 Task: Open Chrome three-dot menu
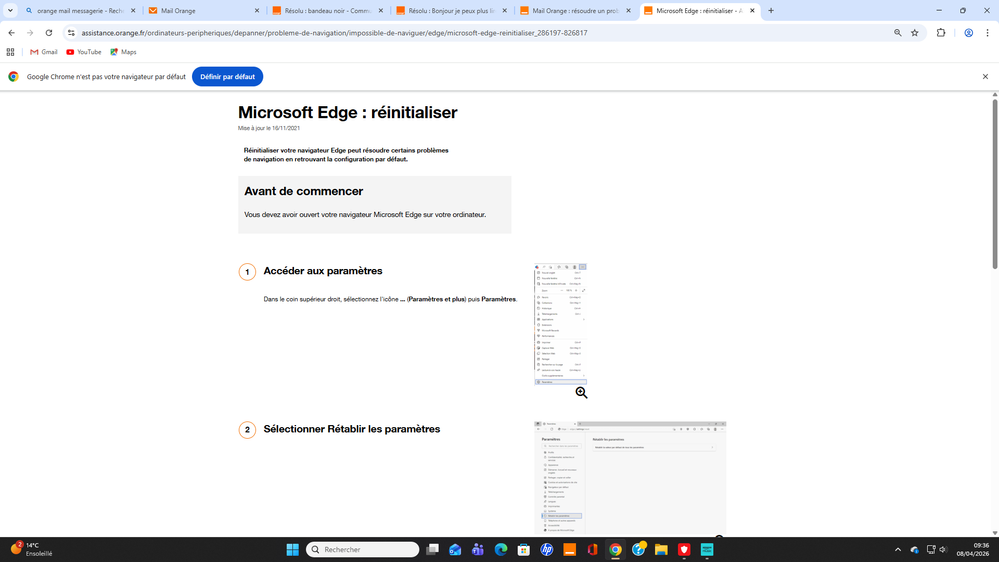[987, 32]
